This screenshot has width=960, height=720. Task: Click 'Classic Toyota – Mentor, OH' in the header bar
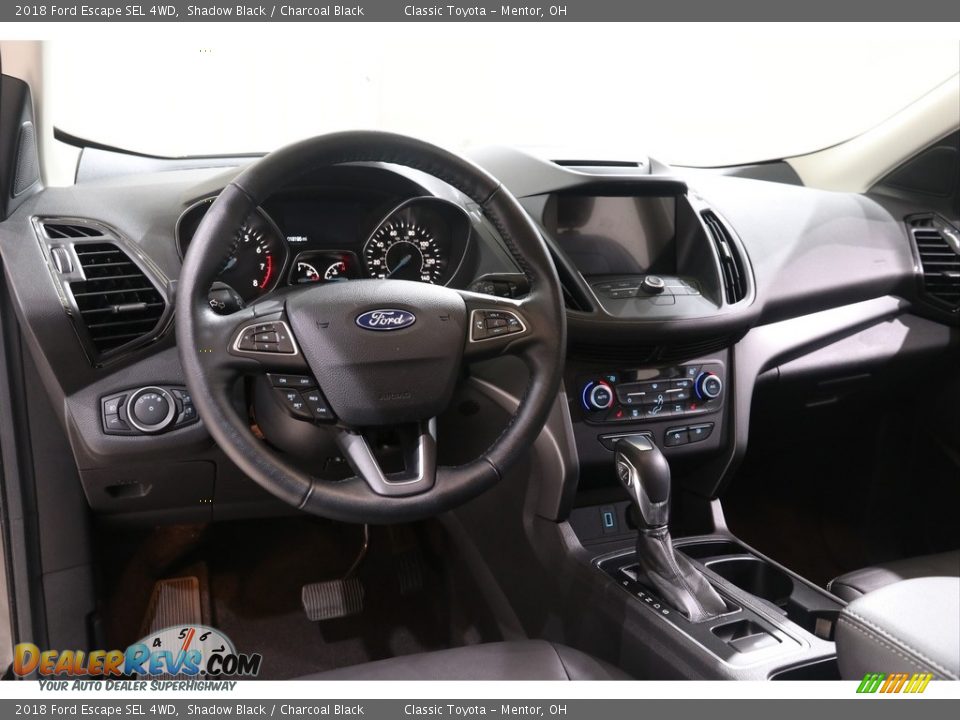click(485, 10)
